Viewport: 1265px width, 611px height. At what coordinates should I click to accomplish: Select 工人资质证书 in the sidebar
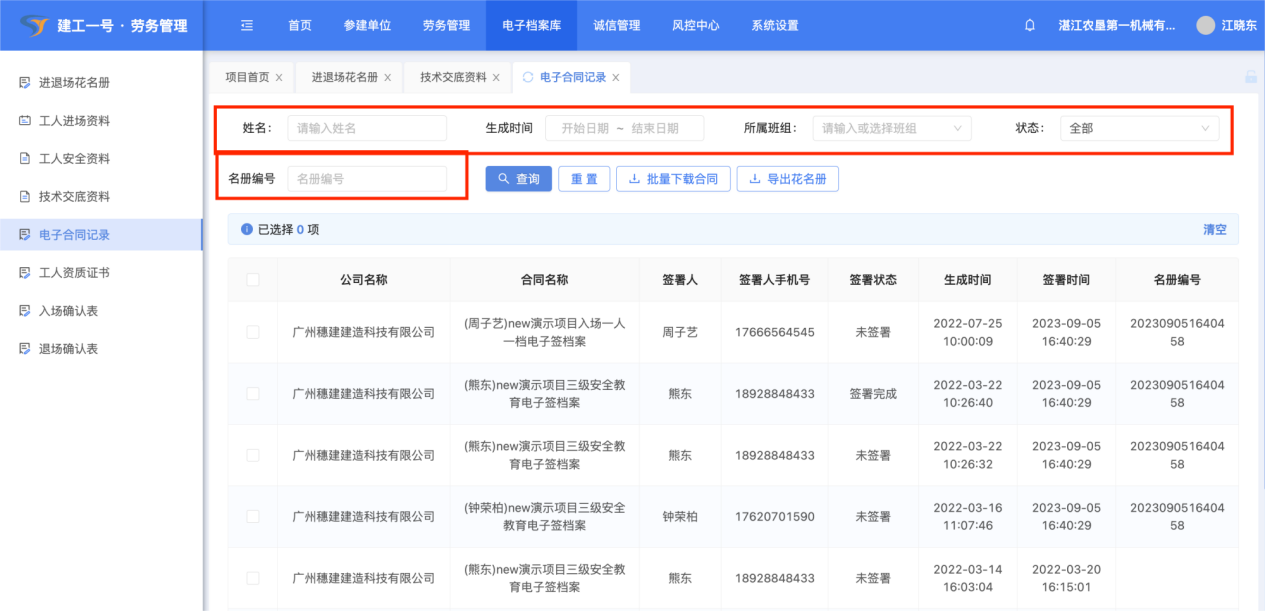(x=74, y=273)
